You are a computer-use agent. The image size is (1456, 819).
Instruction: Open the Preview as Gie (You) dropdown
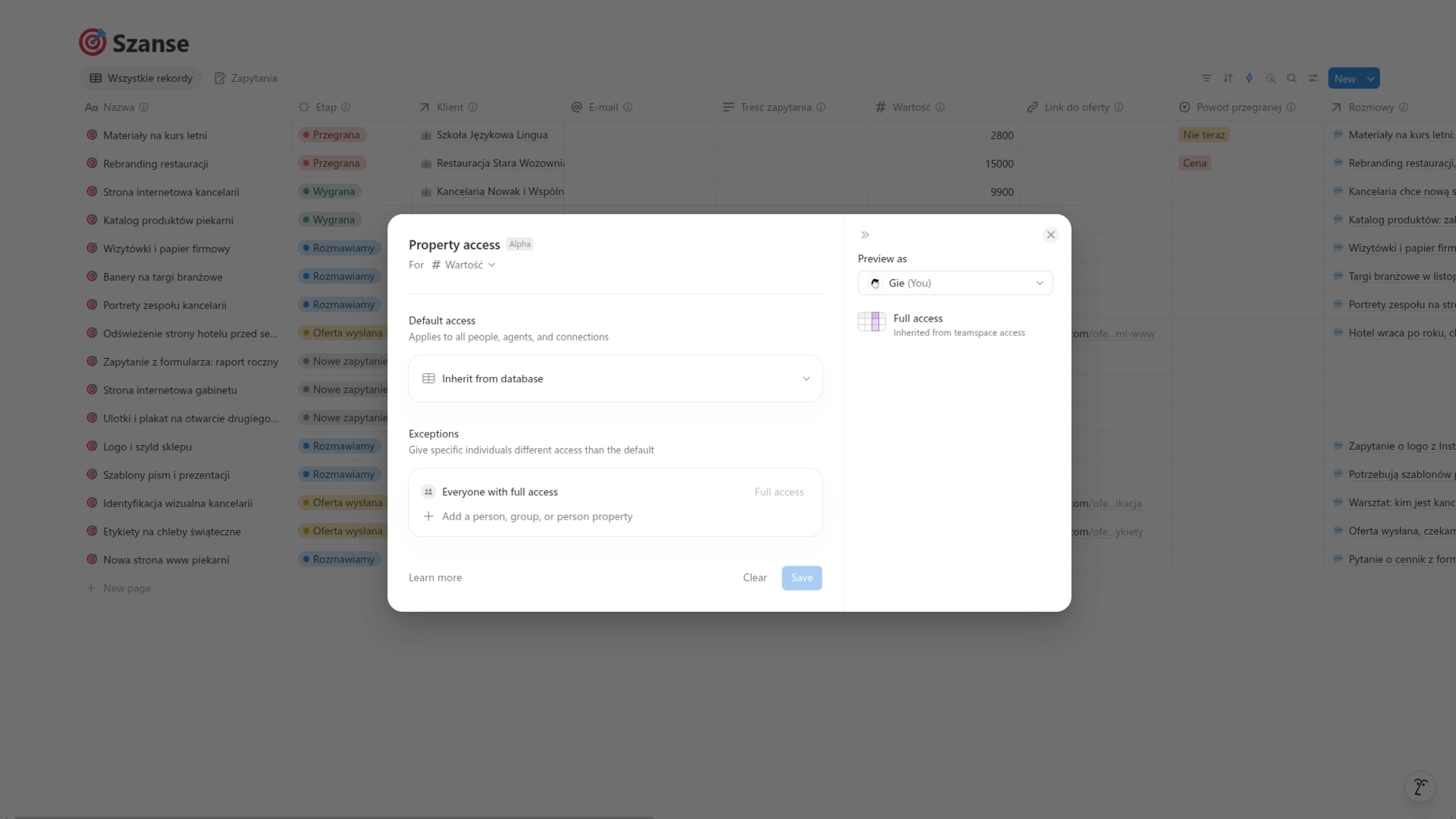955,283
